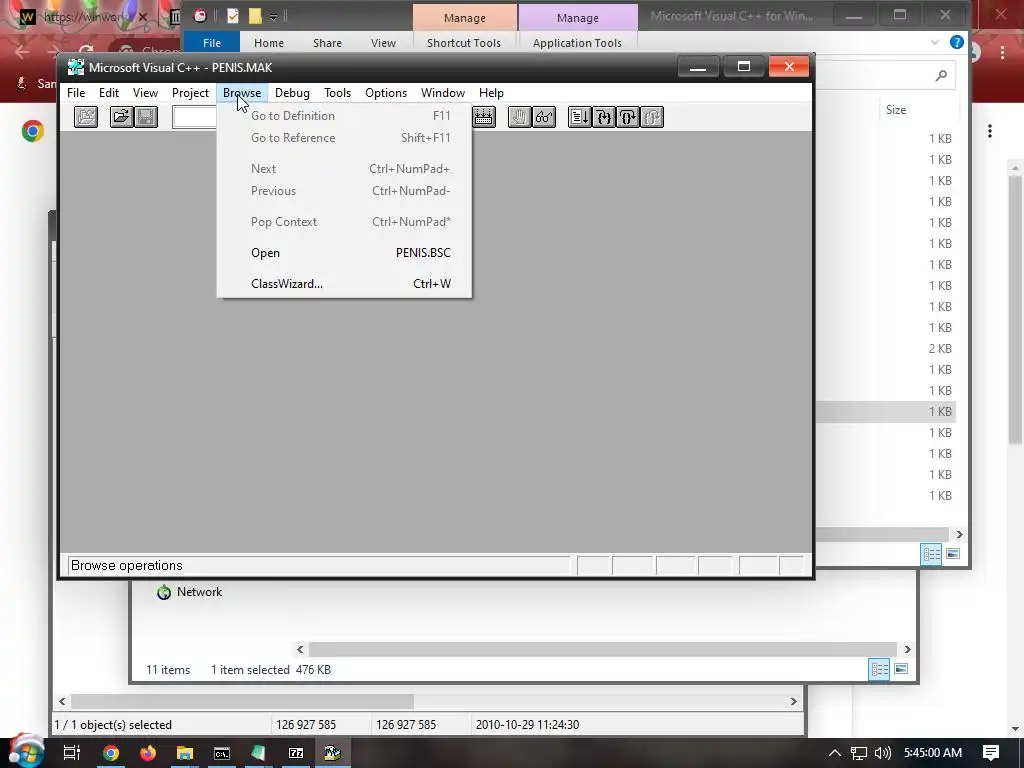
Task: Switch to Home tab in Explorer ribbon
Action: (268, 42)
